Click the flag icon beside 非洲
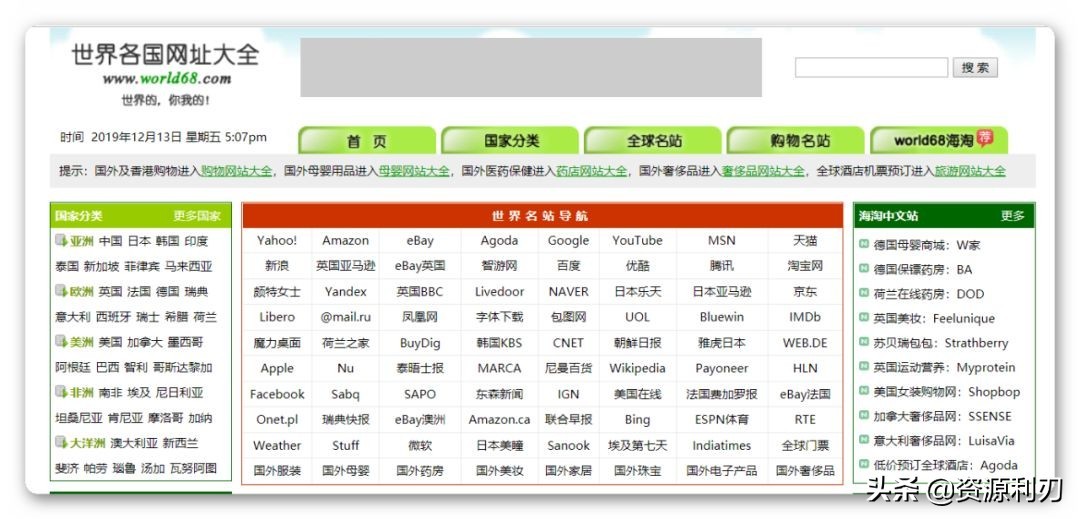 pos(62,393)
